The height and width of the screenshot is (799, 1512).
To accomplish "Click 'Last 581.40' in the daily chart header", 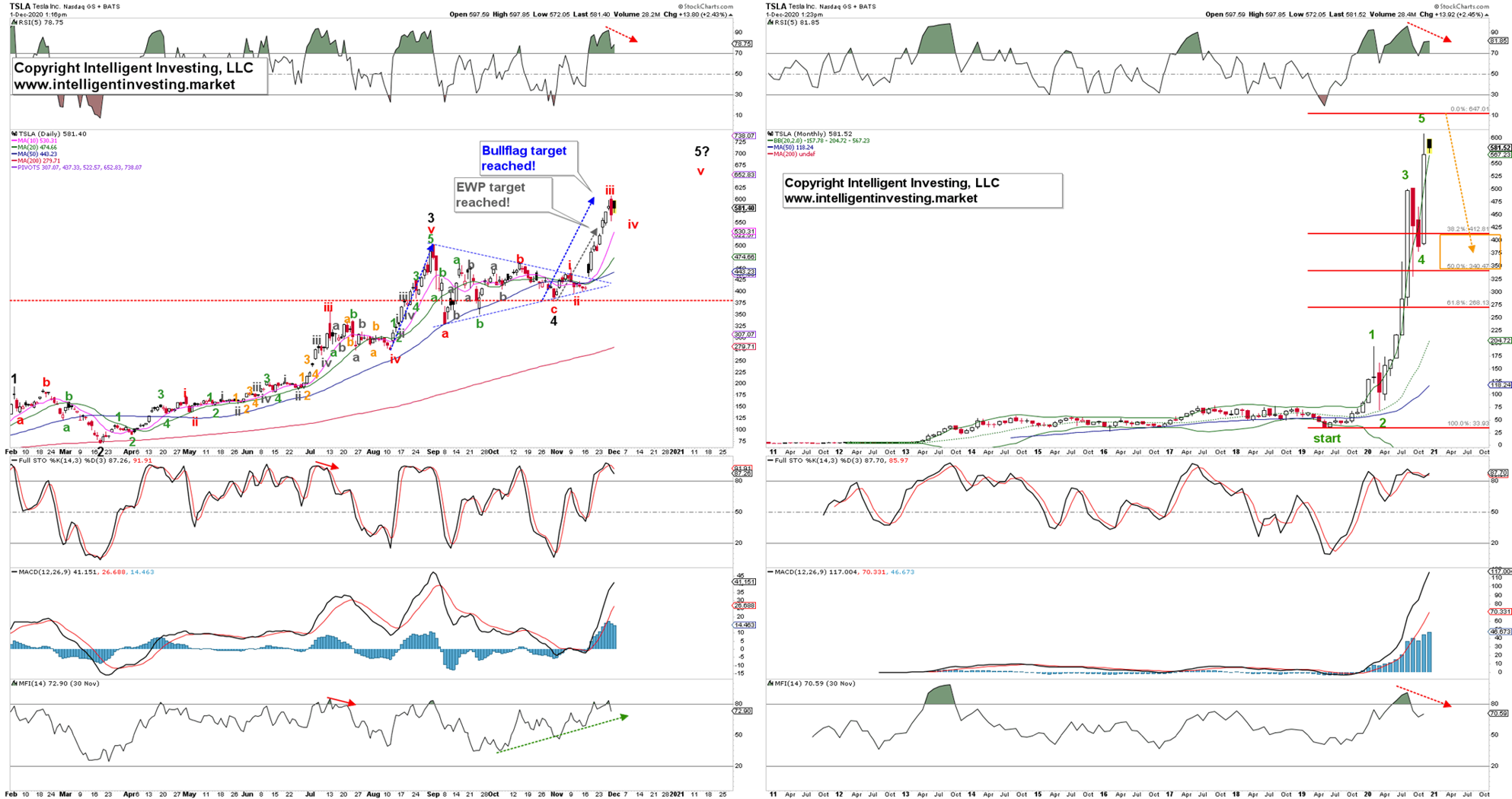I will click(x=593, y=14).
